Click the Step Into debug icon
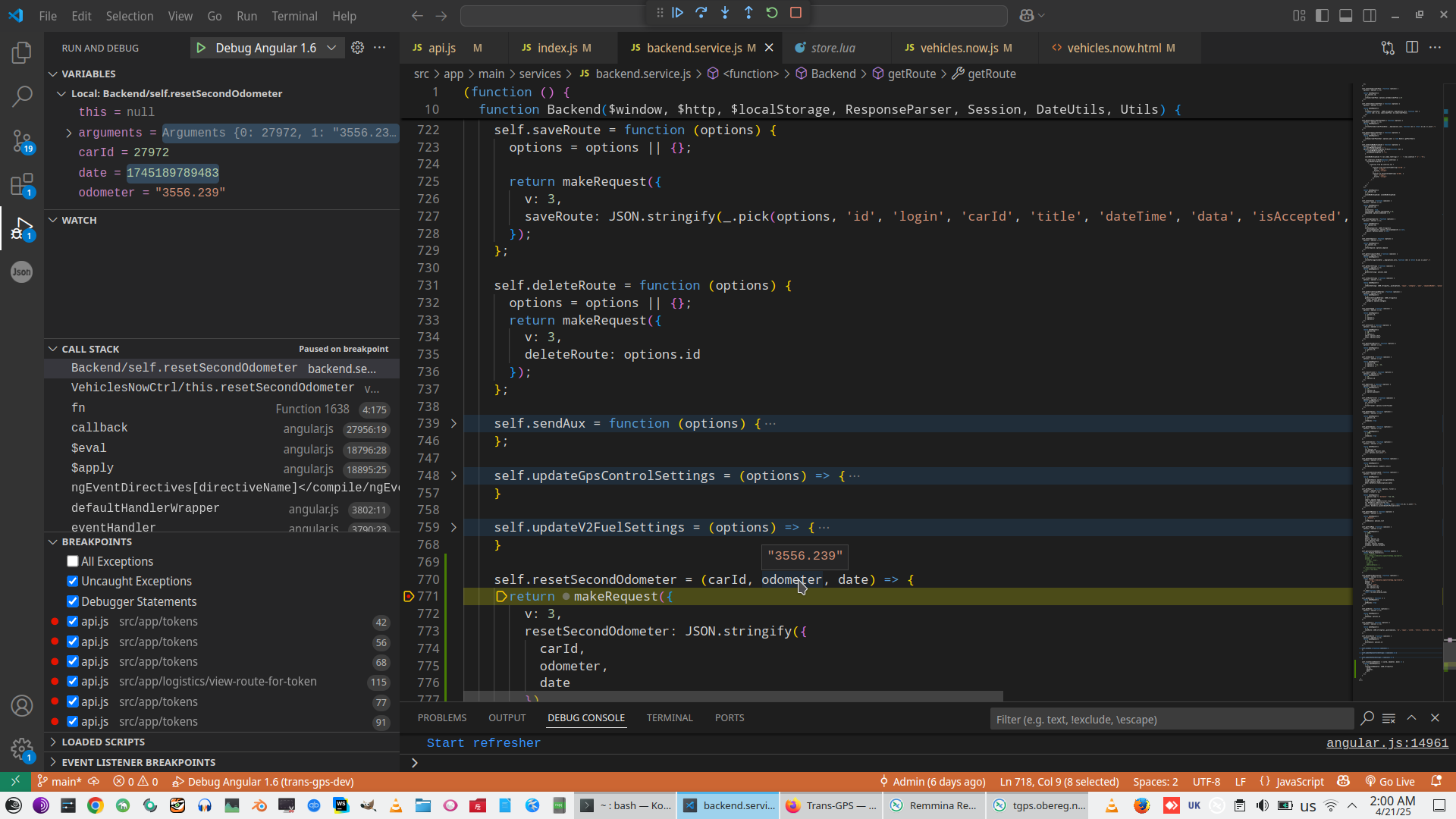Viewport: 1456px width, 819px height. [725, 13]
